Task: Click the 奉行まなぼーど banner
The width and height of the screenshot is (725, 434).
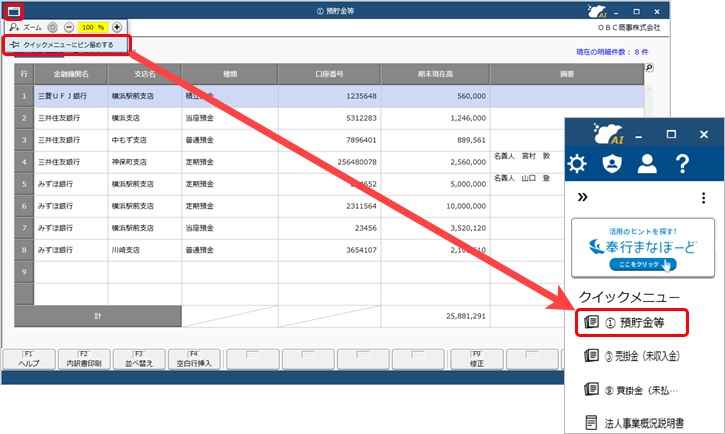Action: [x=643, y=248]
